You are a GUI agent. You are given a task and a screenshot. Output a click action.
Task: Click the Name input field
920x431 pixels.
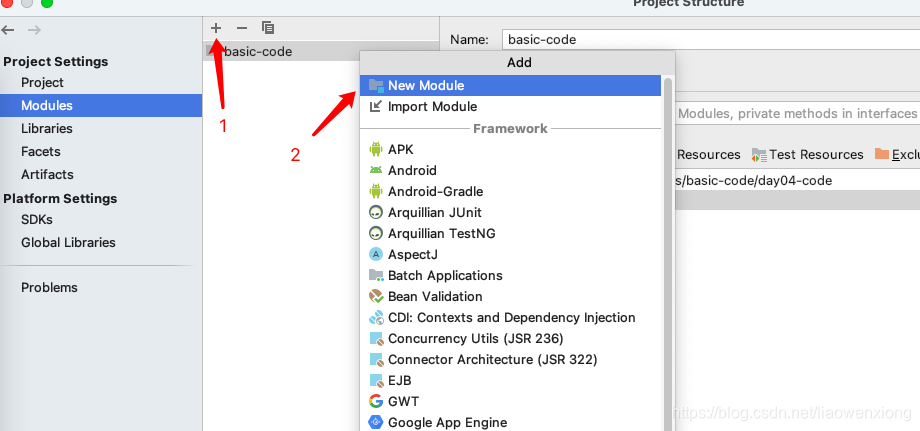pyautogui.click(x=711, y=40)
